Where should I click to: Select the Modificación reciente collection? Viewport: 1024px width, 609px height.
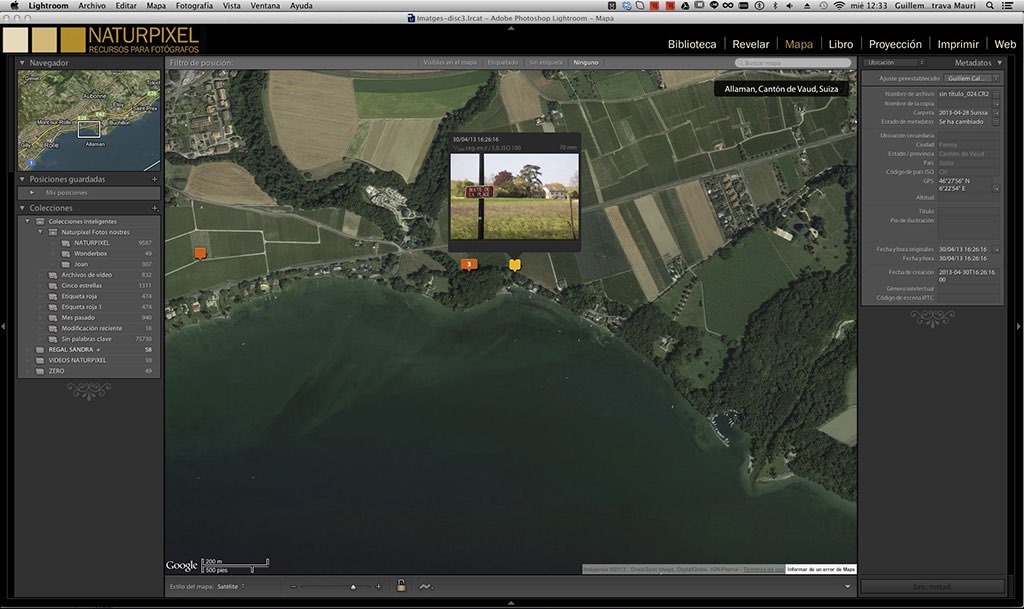tap(91, 328)
